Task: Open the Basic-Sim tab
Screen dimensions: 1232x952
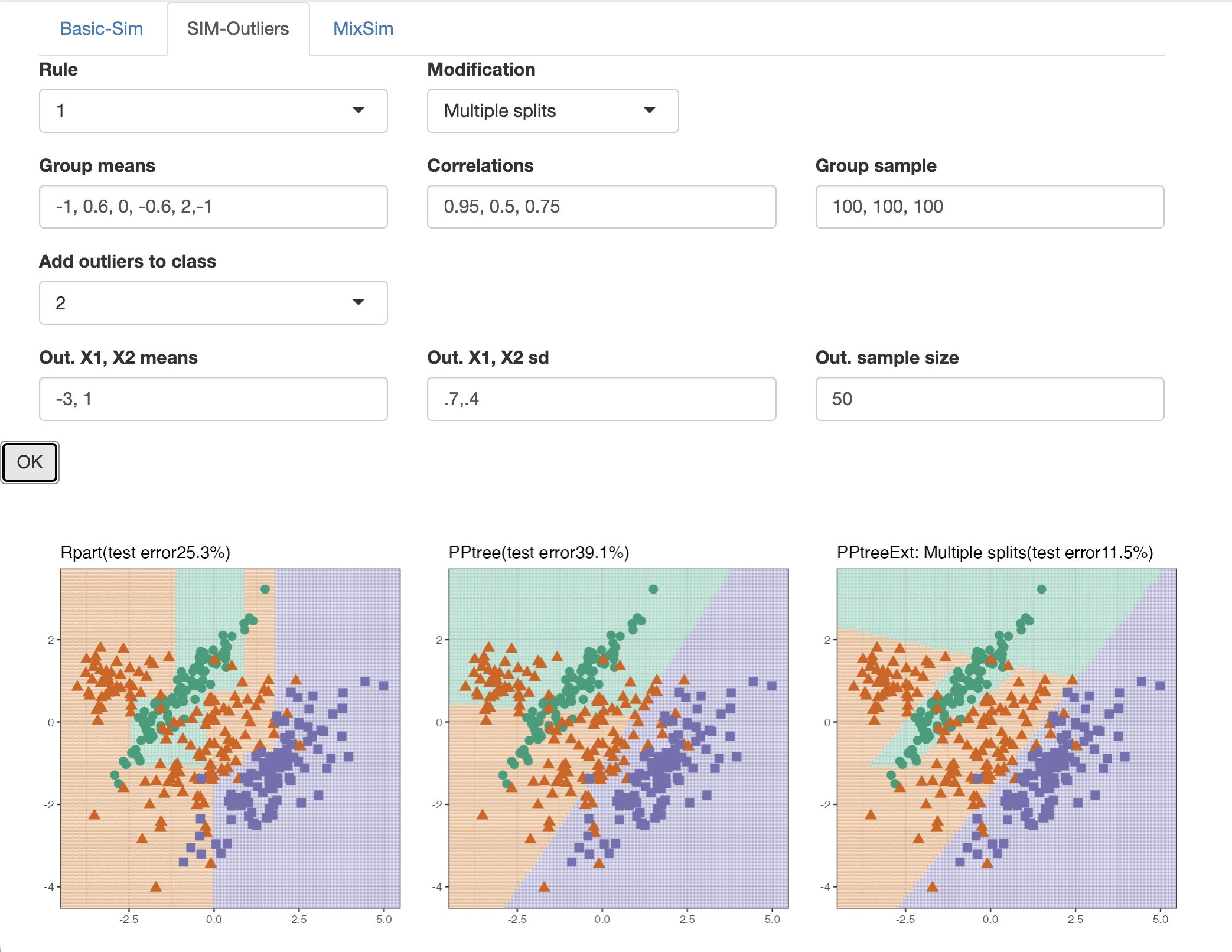Action: tap(101, 28)
